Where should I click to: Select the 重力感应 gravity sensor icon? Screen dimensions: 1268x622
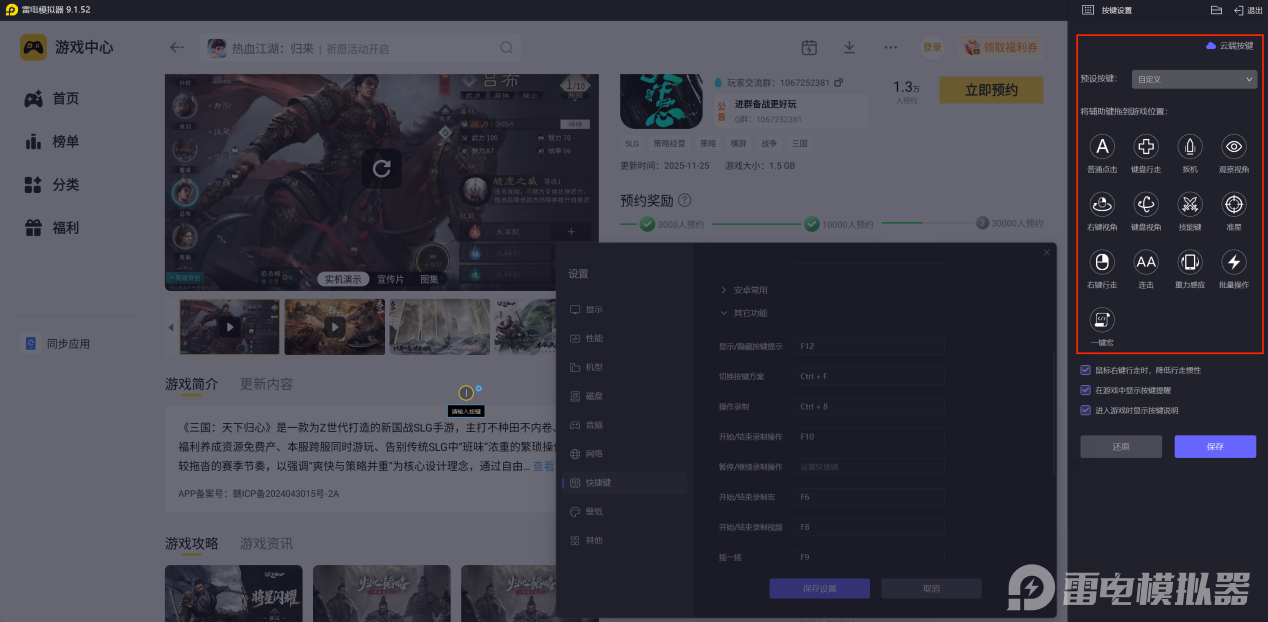pos(1190,262)
